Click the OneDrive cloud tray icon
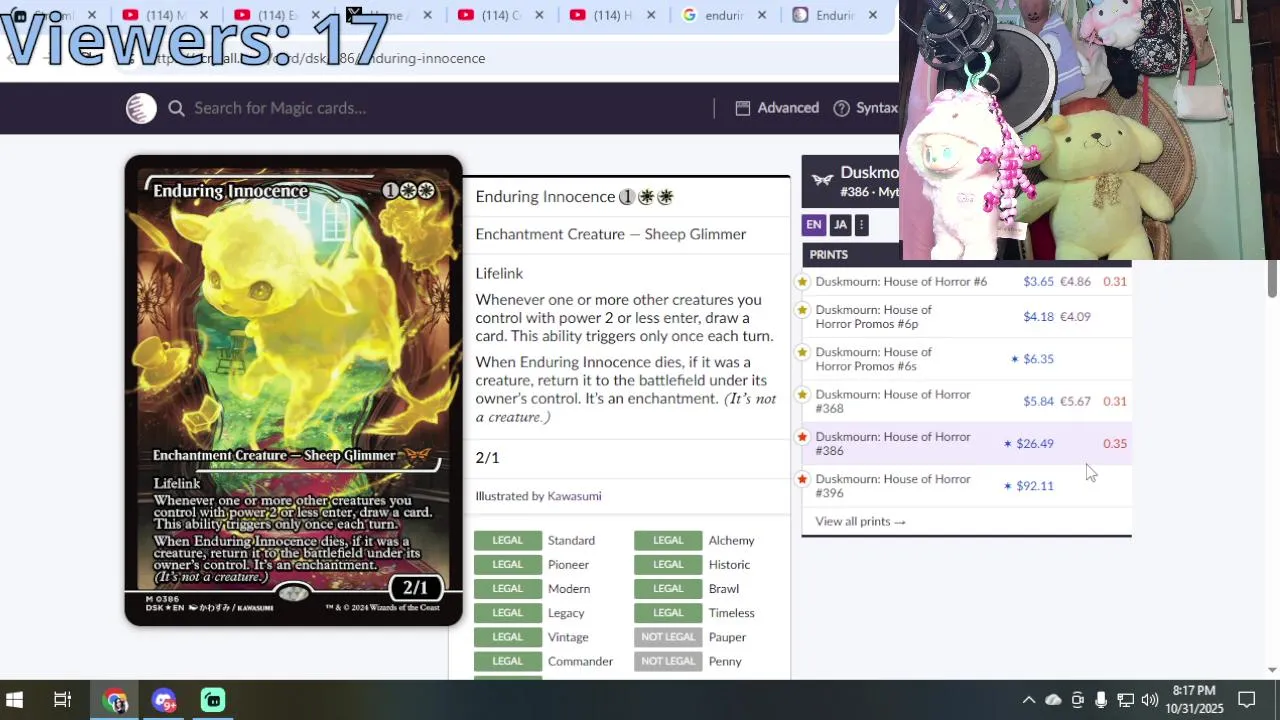Viewport: 1280px width, 720px height. pyautogui.click(x=1053, y=700)
